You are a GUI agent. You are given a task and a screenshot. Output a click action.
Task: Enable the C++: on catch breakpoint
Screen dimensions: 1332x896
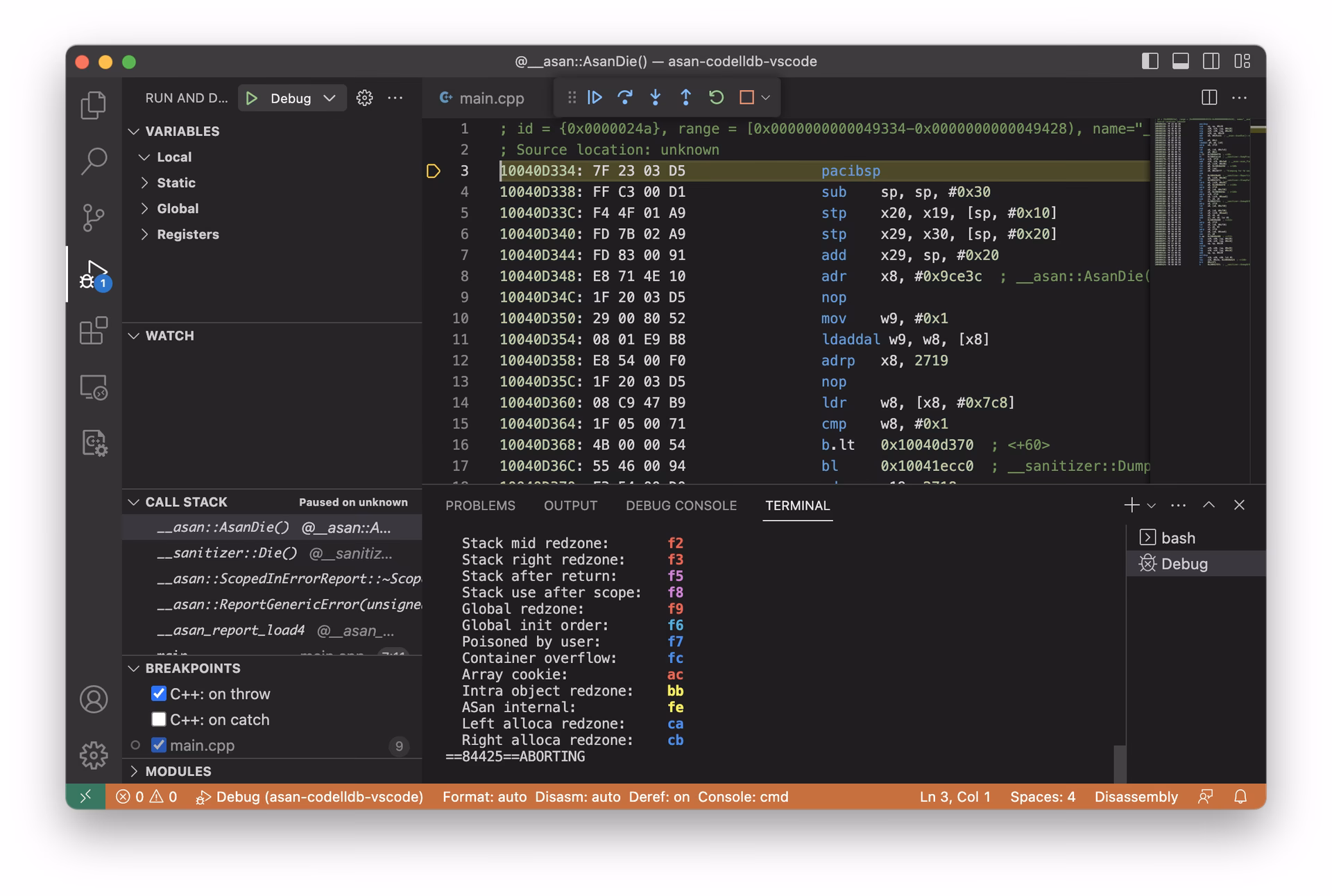(159, 719)
